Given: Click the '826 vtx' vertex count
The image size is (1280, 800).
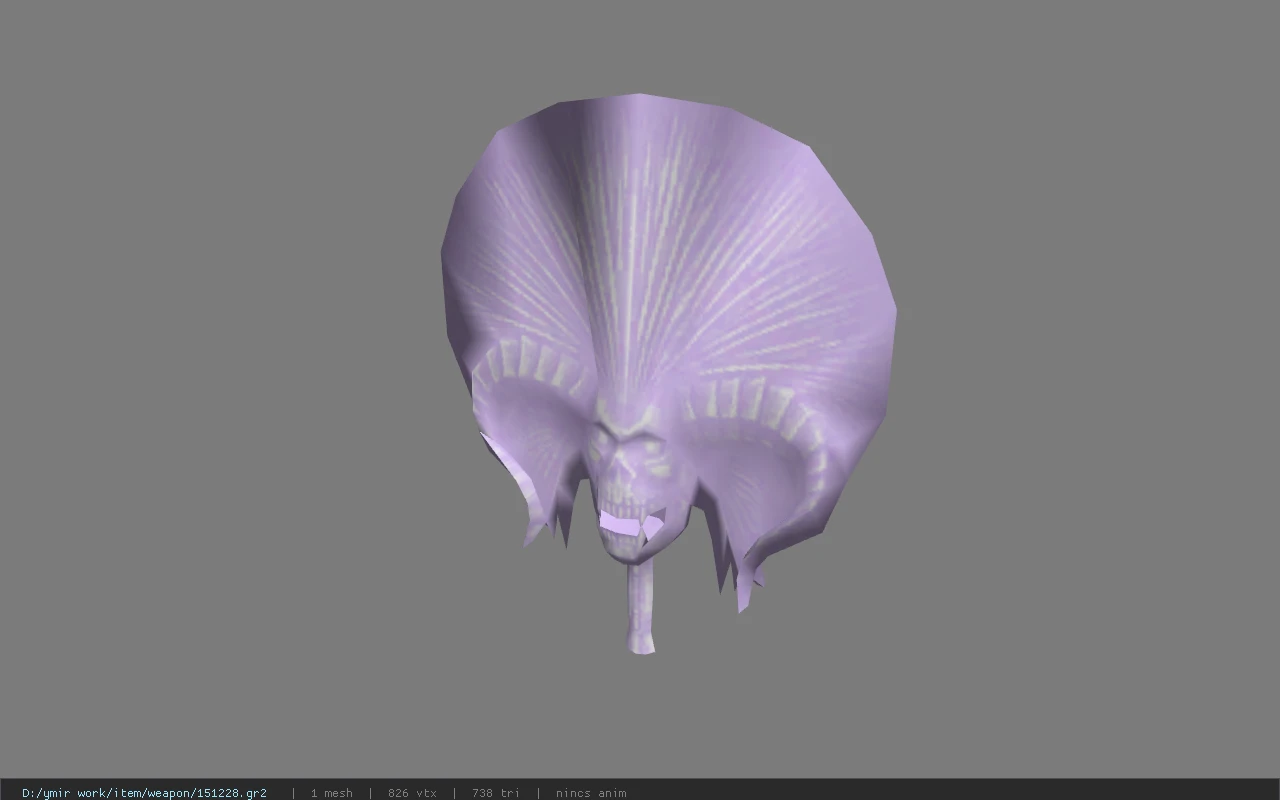Looking at the screenshot, I should click(412, 793).
